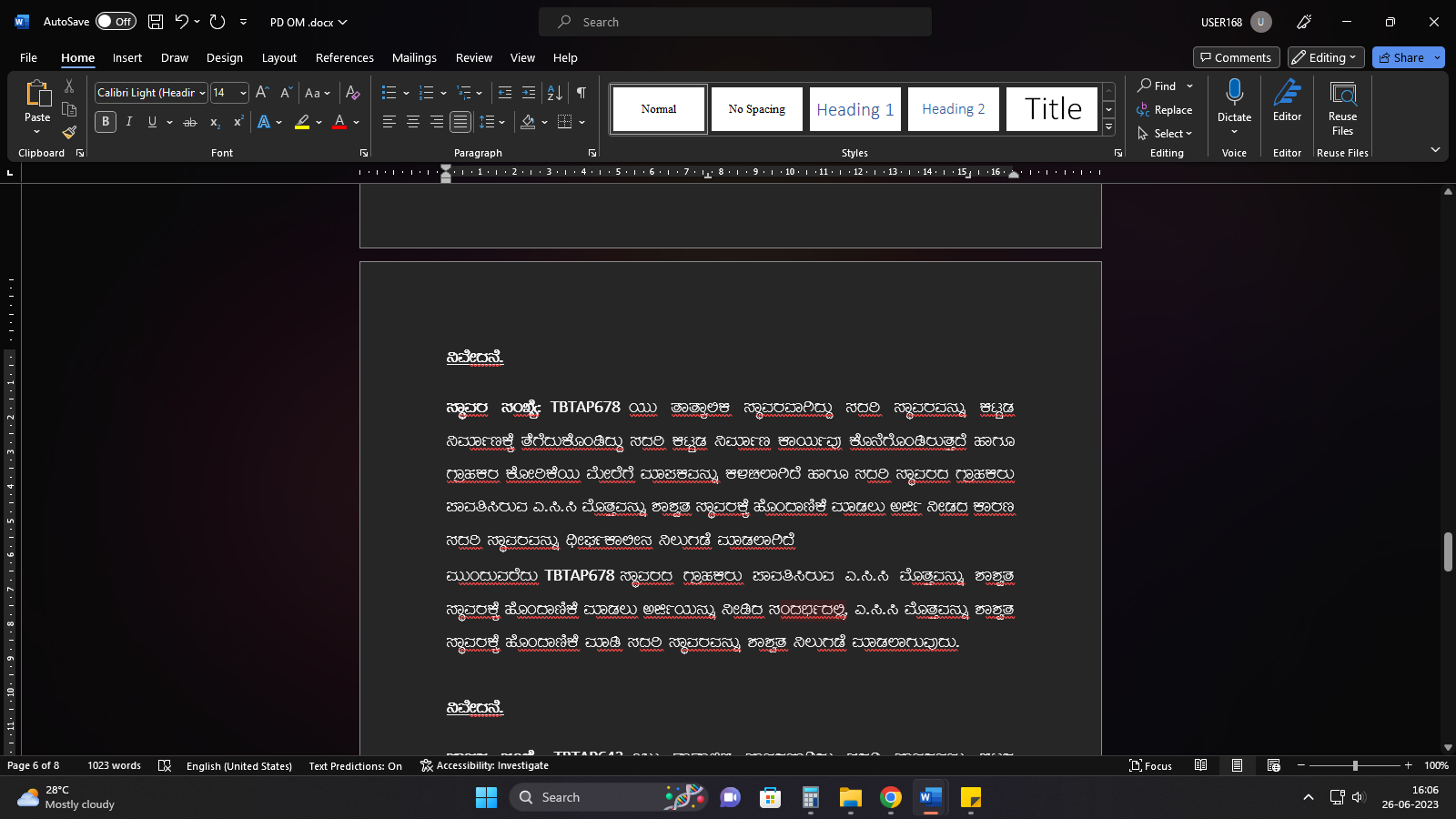Viewport: 1456px width, 819px height.
Task: Click the Format Painter brush icon
Action: click(x=69, y=132)
